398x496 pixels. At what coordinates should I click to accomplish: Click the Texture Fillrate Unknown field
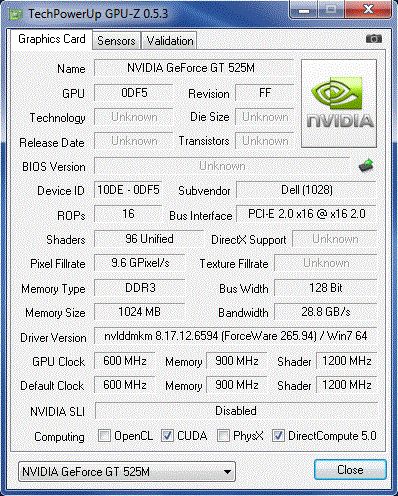click(x=326, y=263)
